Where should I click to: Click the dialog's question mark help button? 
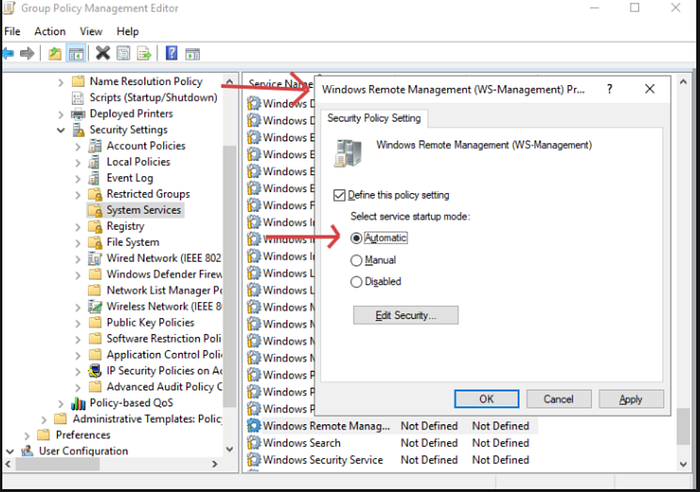coord(609,89)
